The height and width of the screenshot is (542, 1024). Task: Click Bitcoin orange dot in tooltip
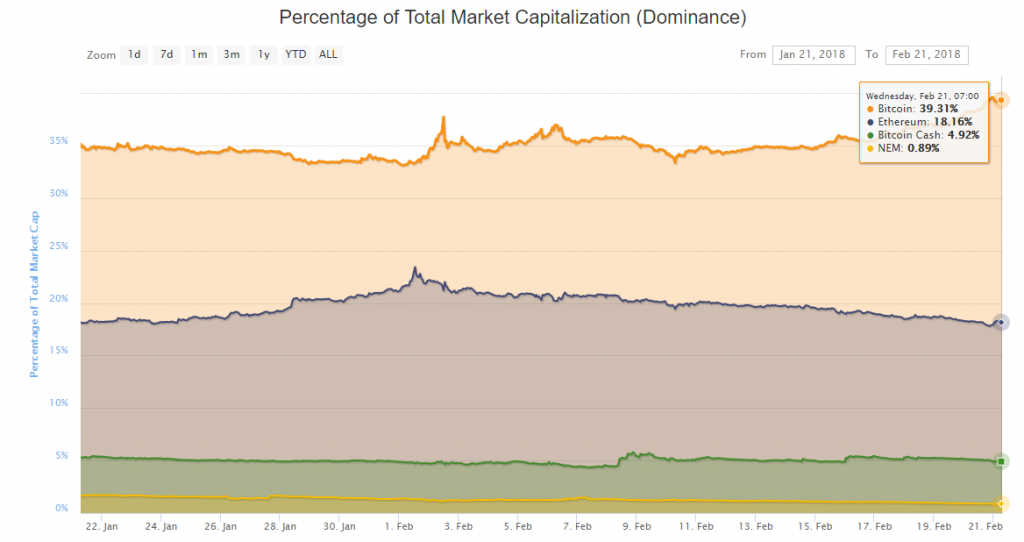click(x=870, y=109)
